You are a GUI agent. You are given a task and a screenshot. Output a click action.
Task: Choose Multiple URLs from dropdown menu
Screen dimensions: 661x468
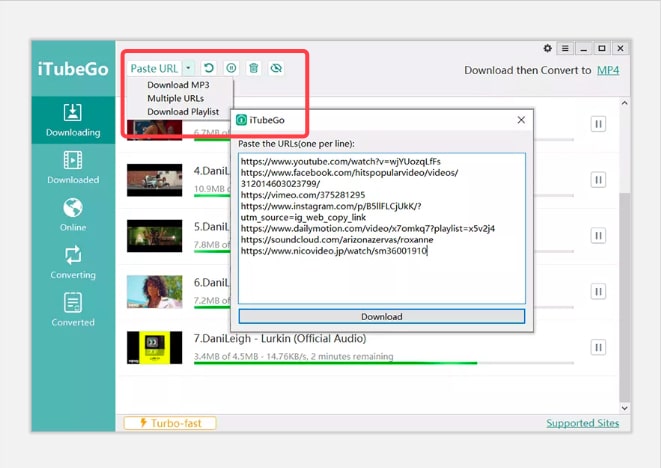175,98
